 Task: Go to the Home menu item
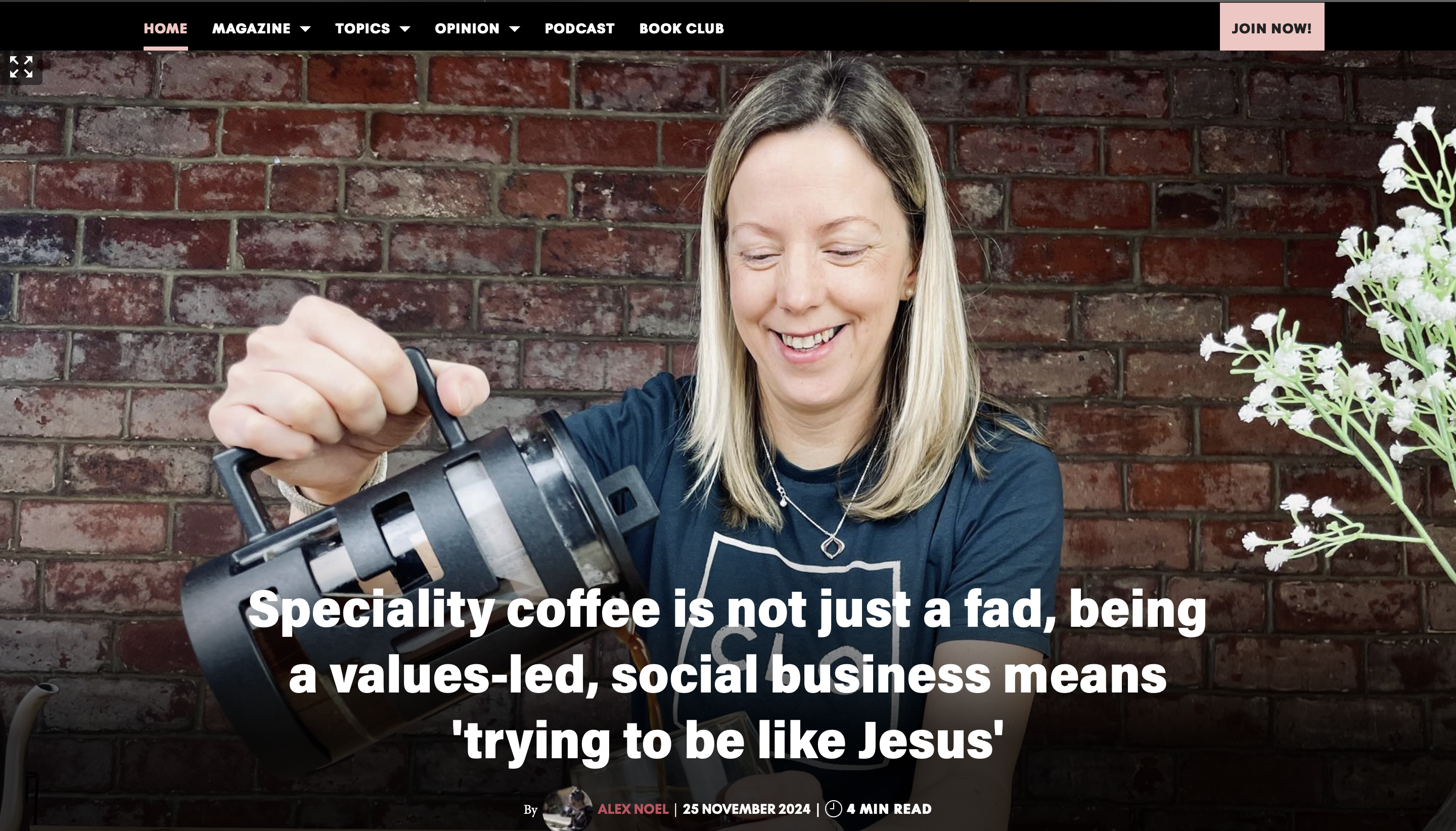[x=165, y=28]
